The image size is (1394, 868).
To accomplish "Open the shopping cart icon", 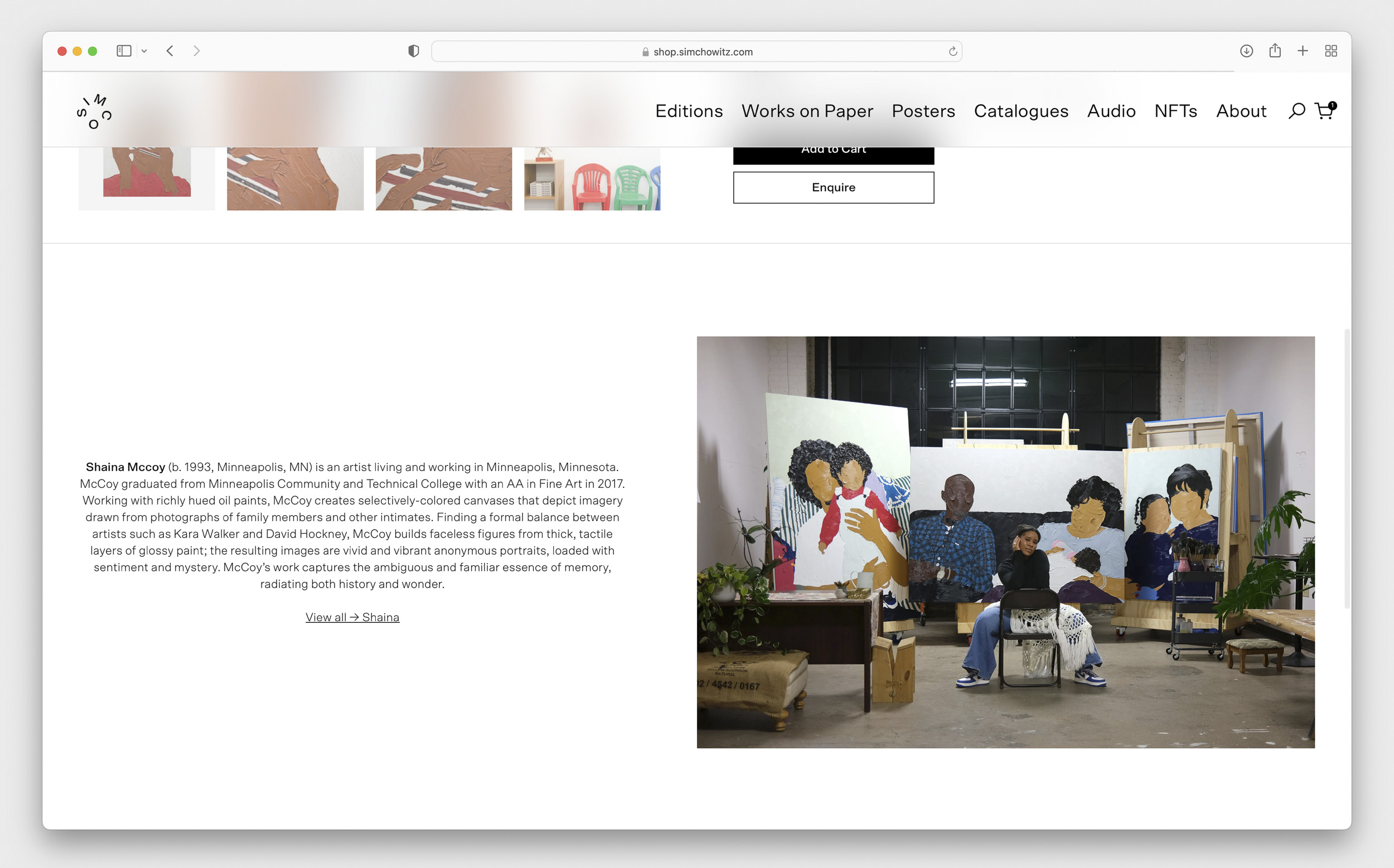I will point(1324,111).
